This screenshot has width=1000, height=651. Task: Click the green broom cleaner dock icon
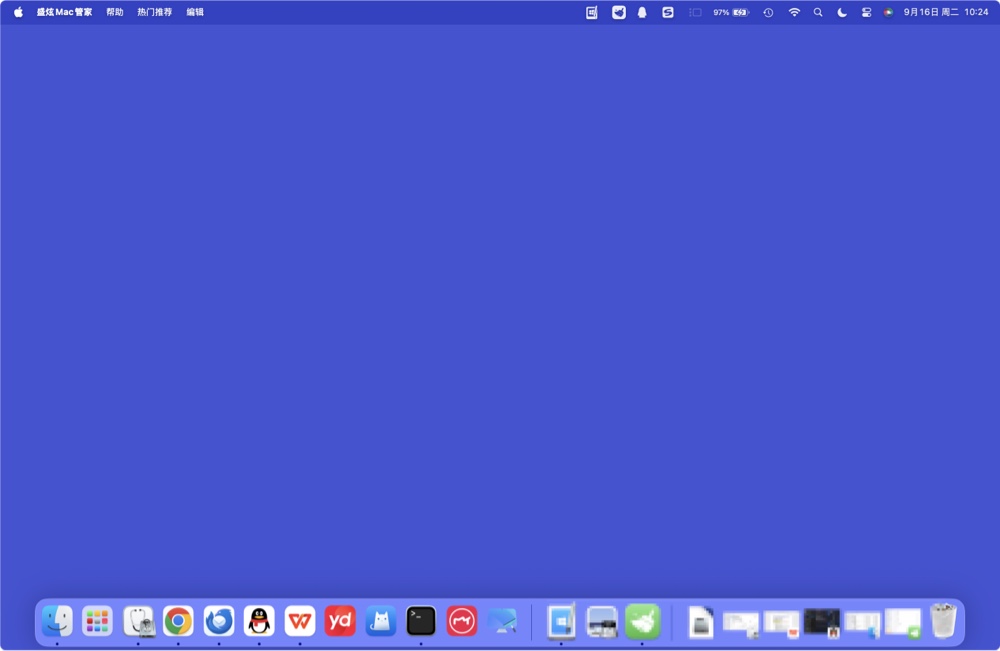tap(642, 621)
